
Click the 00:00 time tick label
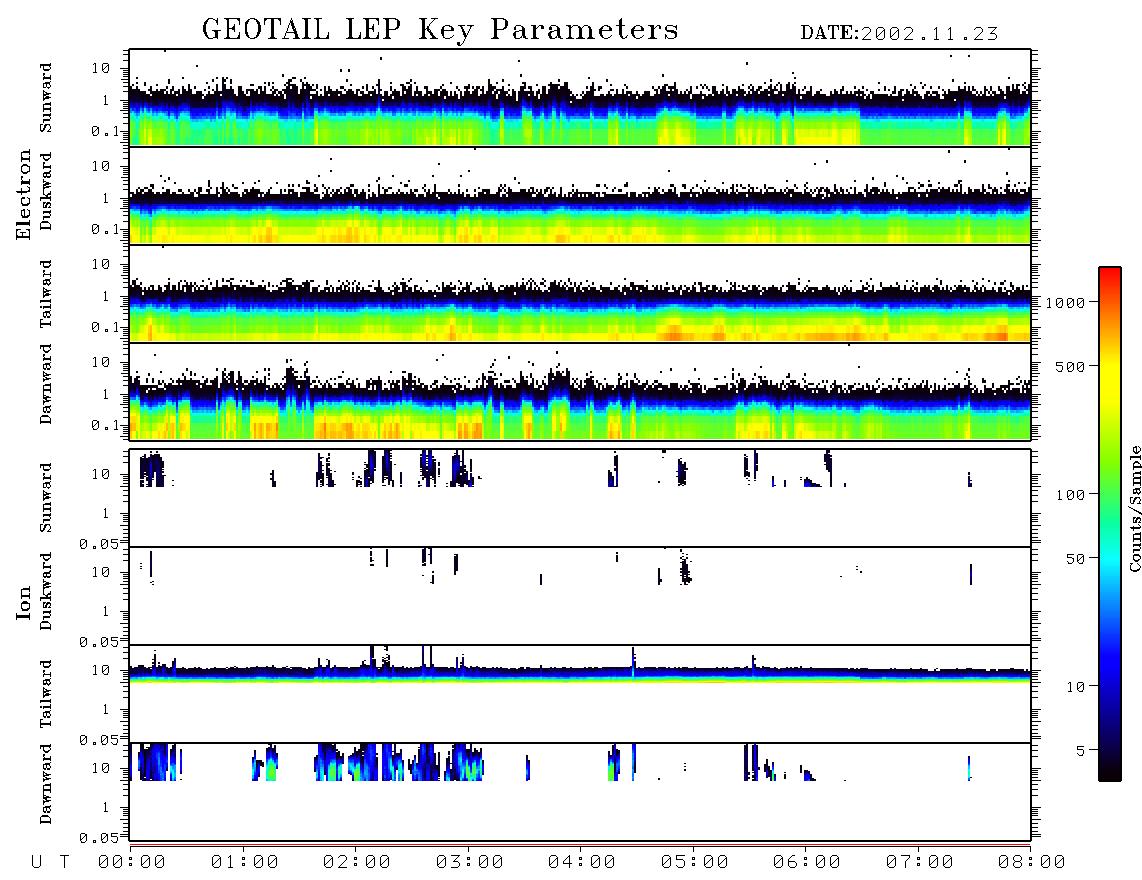point(132,863)
